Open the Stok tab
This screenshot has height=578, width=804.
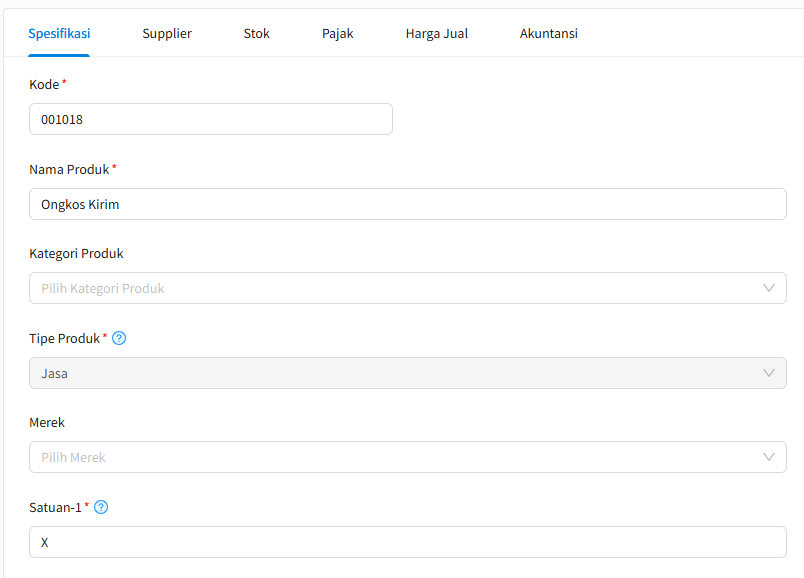pos(257,33)
